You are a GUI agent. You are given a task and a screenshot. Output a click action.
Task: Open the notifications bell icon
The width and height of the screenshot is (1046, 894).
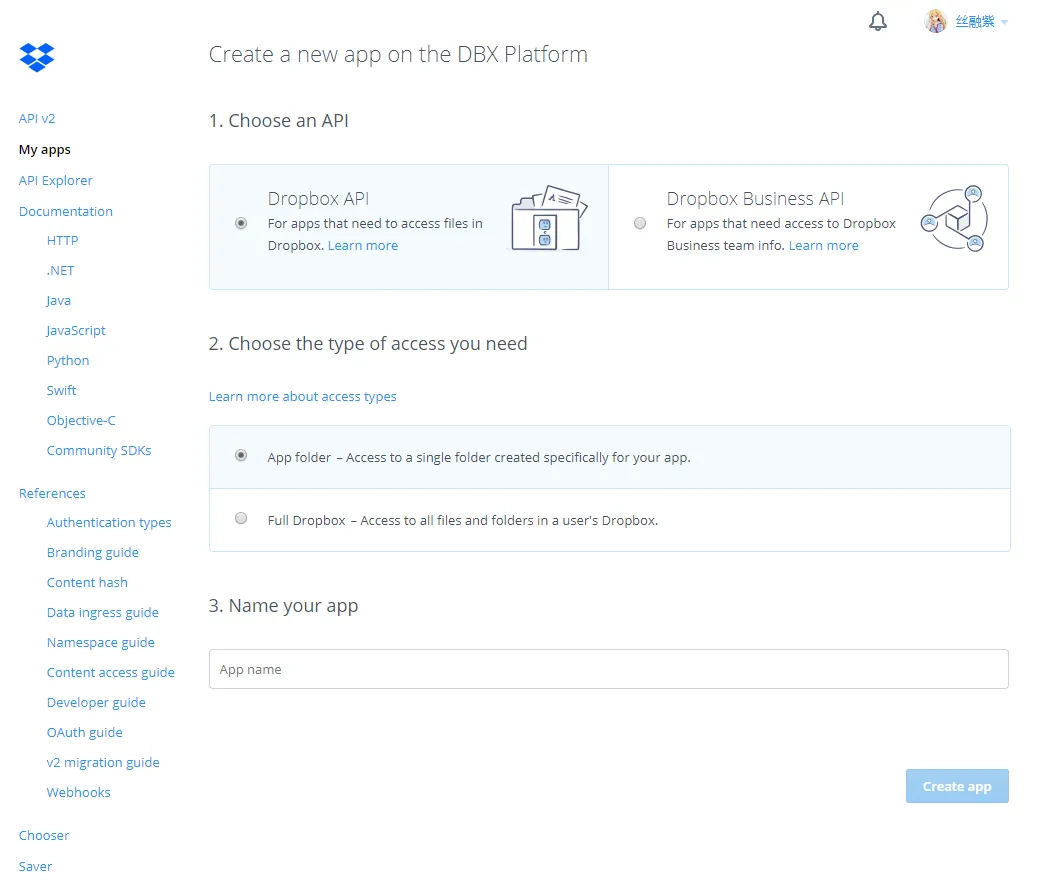click(878, 21)
